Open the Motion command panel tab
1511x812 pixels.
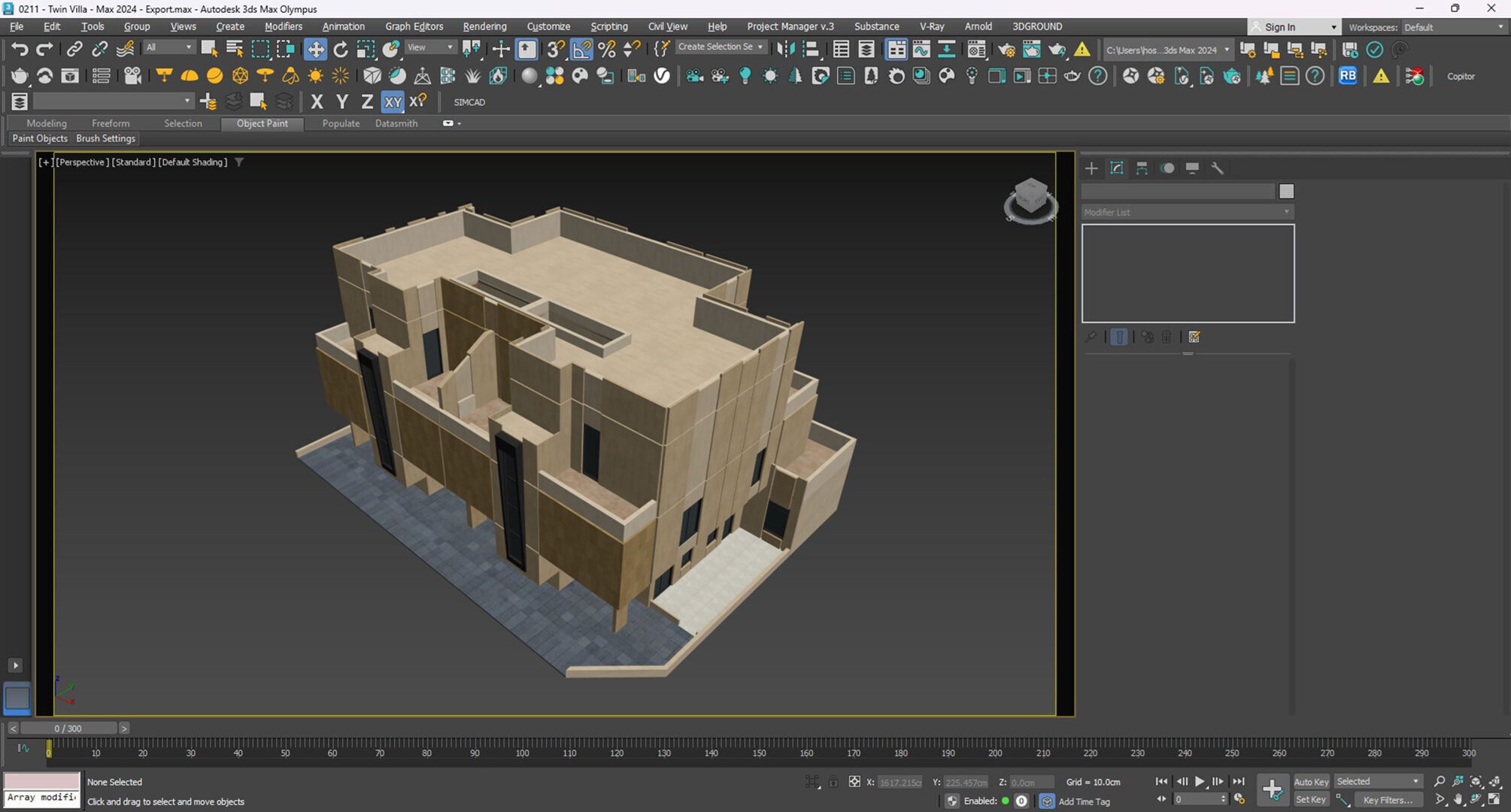1167,168
